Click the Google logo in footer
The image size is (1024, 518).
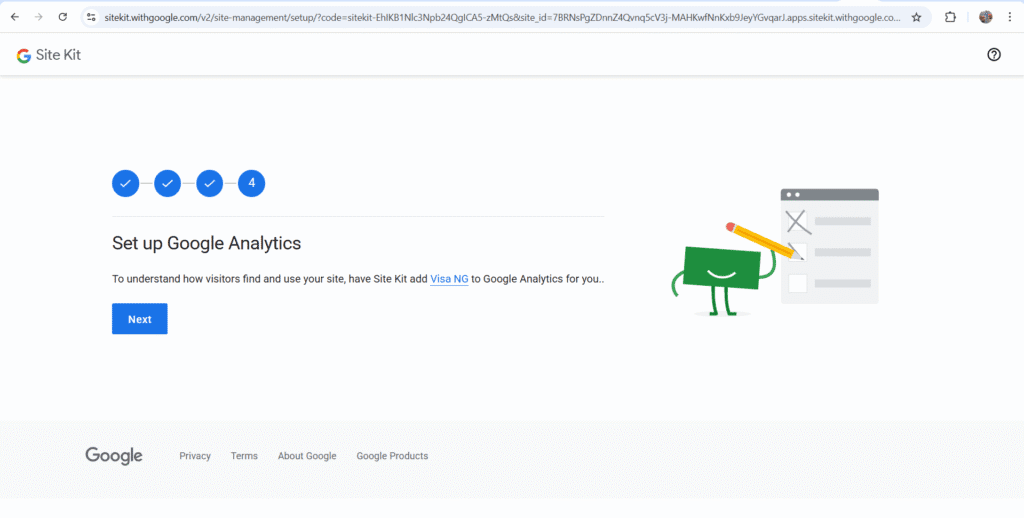coord(114,456)
